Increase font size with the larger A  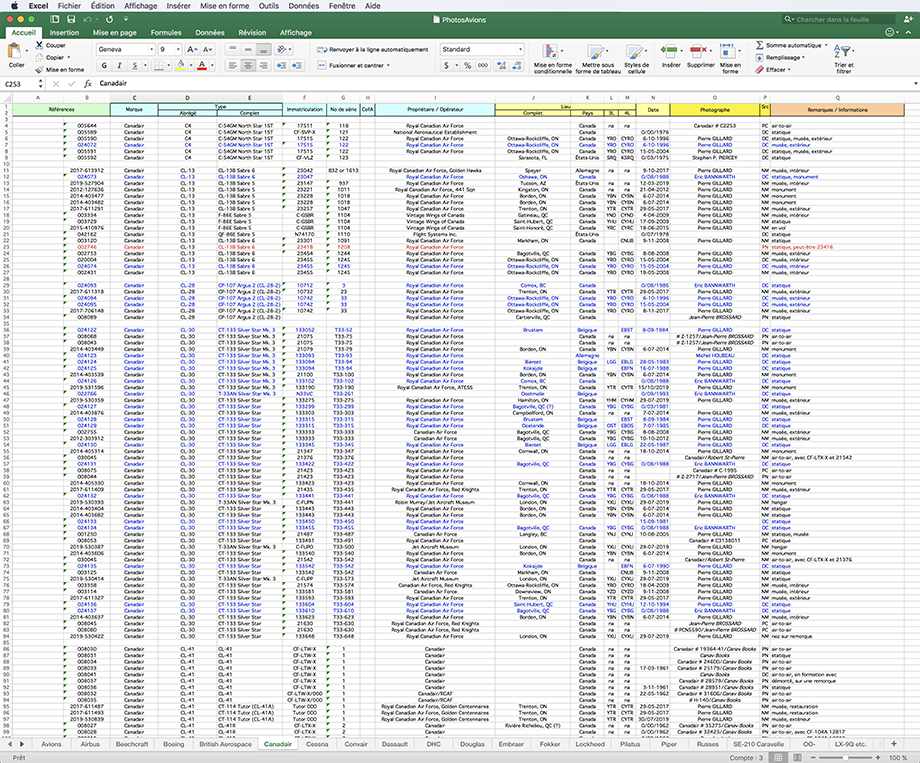191,49
